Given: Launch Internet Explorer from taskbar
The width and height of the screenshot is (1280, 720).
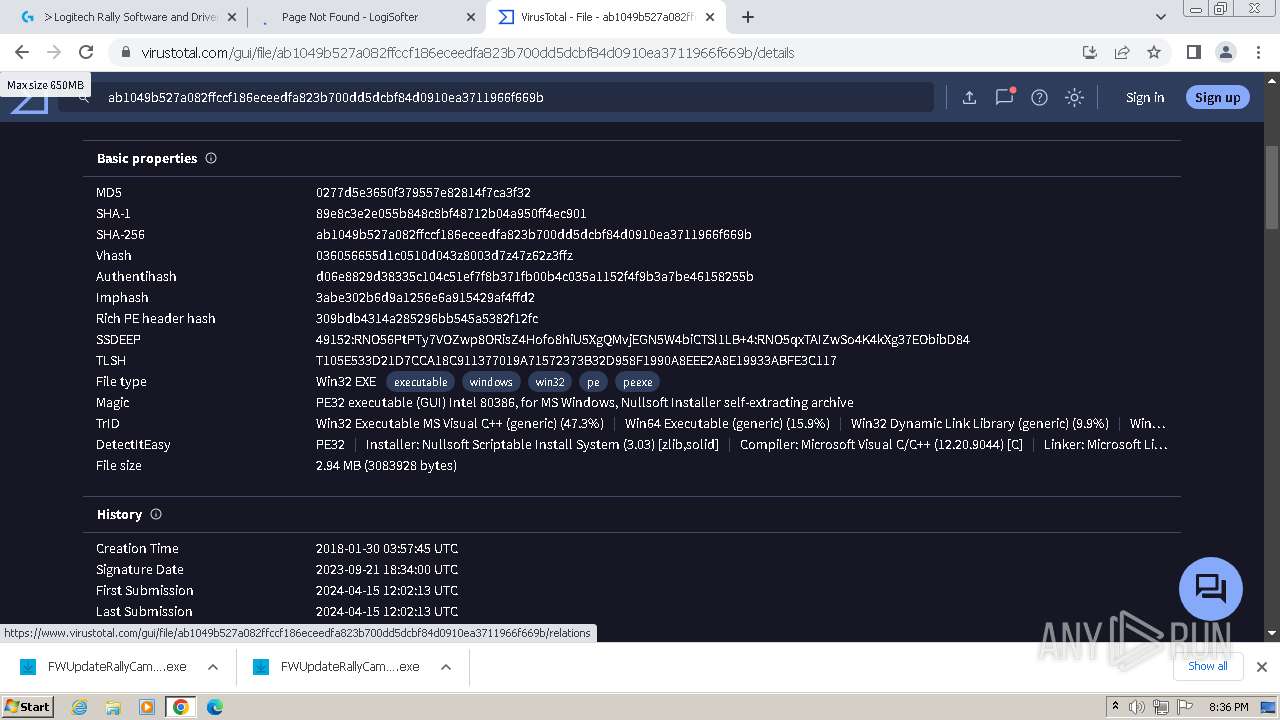Looking at the screenshot, I should pos(80,707).
